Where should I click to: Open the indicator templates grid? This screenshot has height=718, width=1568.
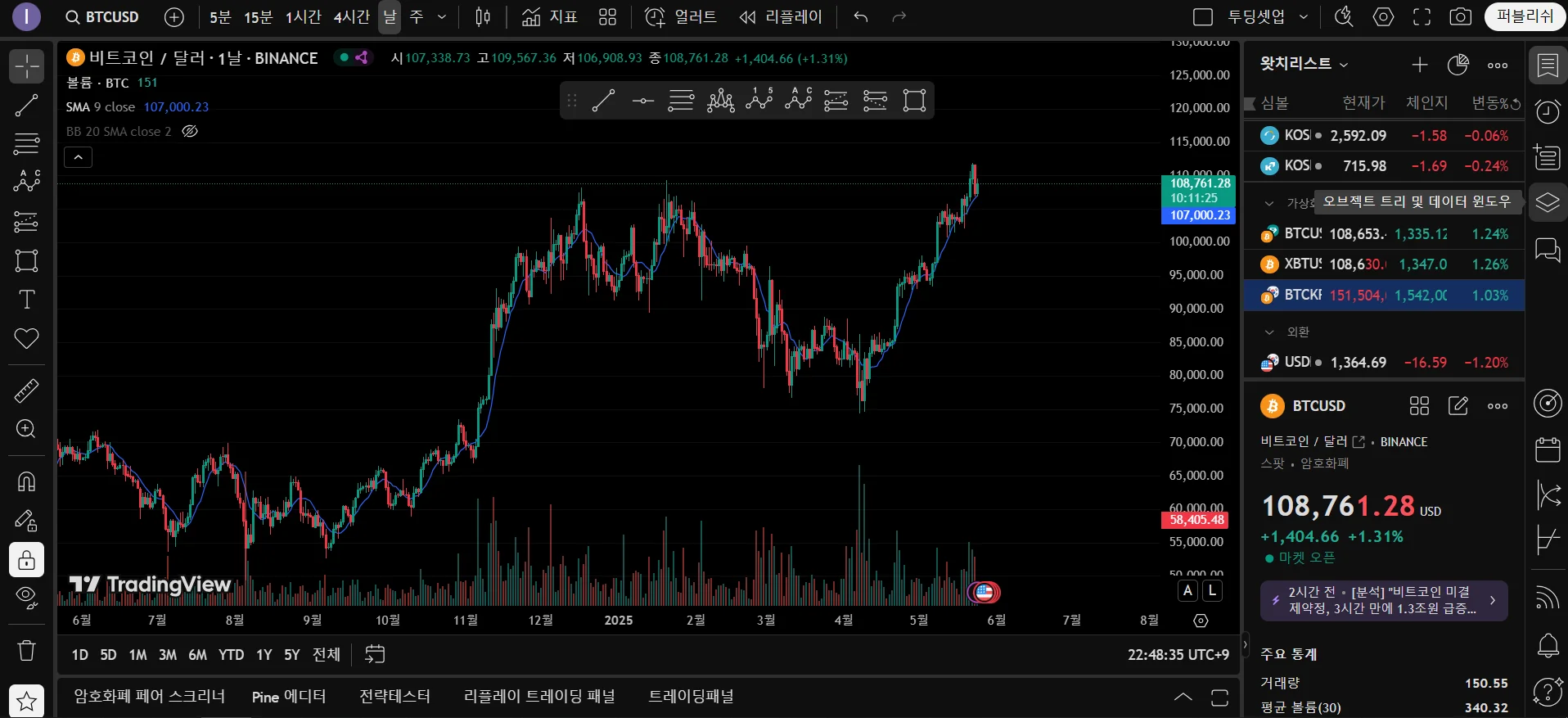coord(607,17)
